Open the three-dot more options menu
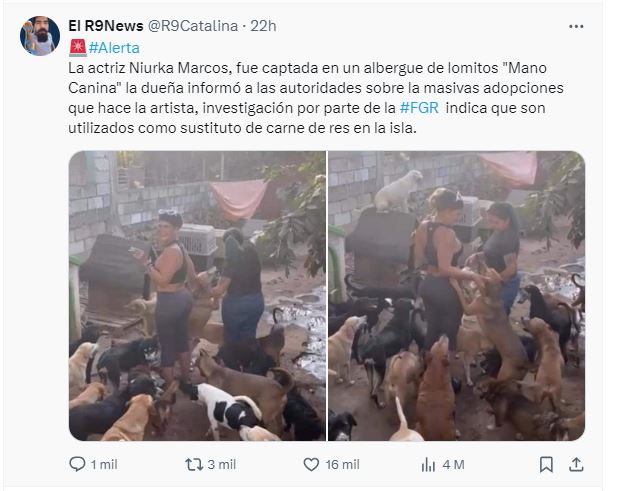This screenshot has height=491, width=619. click(576, 26)
